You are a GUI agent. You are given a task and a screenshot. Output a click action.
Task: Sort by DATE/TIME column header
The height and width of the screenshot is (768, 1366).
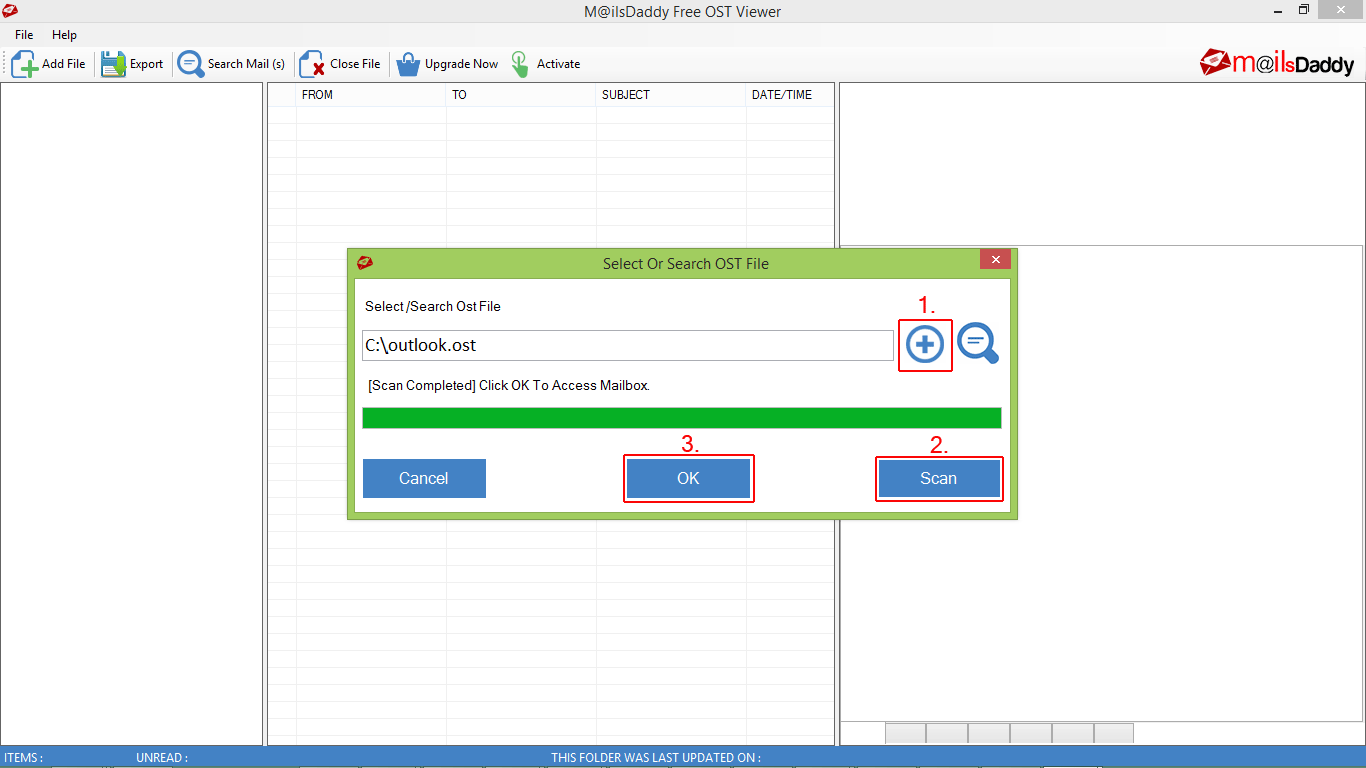click(790, 95)
